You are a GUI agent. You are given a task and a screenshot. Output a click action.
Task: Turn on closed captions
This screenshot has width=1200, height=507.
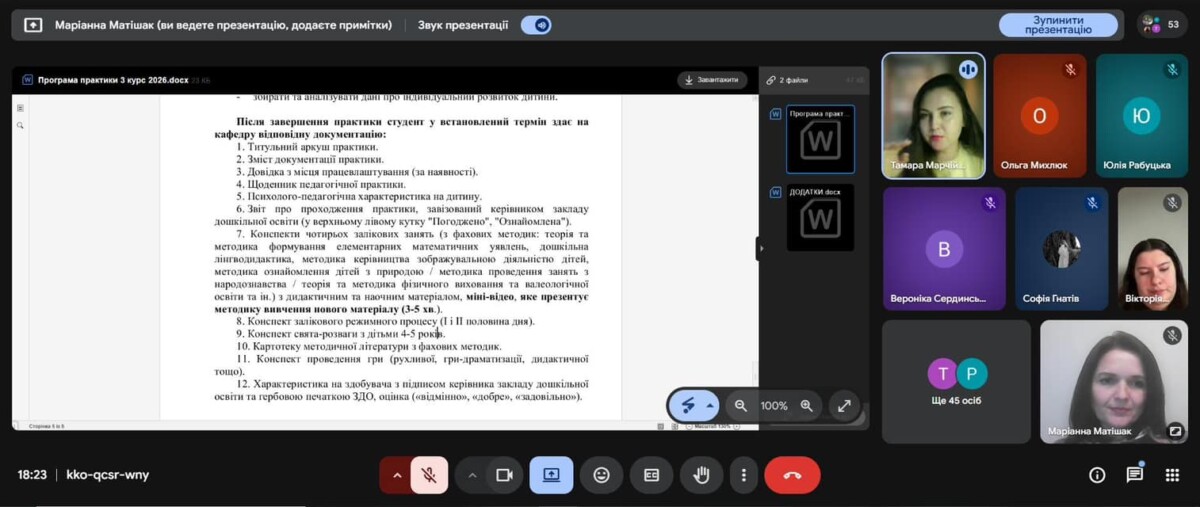click(651, 475)
